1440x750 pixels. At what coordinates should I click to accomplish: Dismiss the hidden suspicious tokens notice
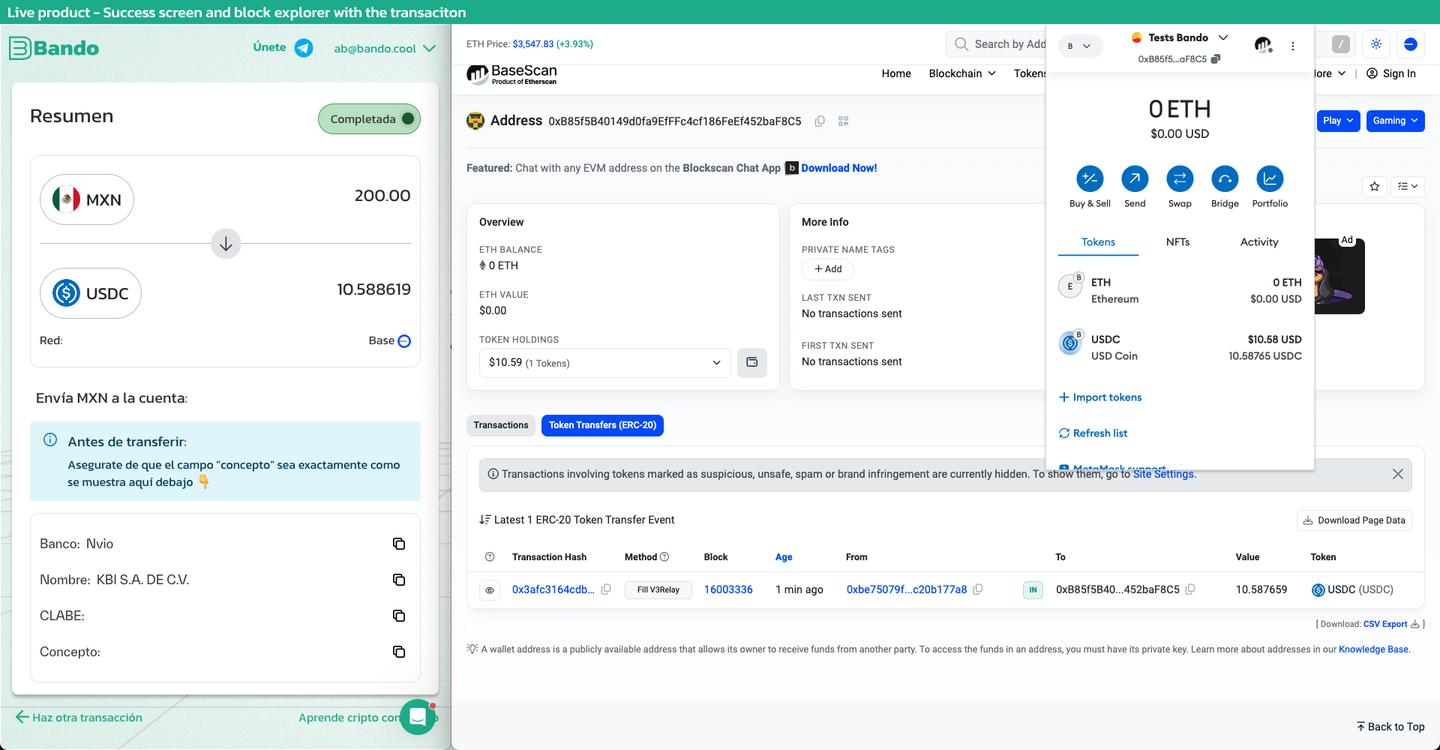[x=1398, y=474]
